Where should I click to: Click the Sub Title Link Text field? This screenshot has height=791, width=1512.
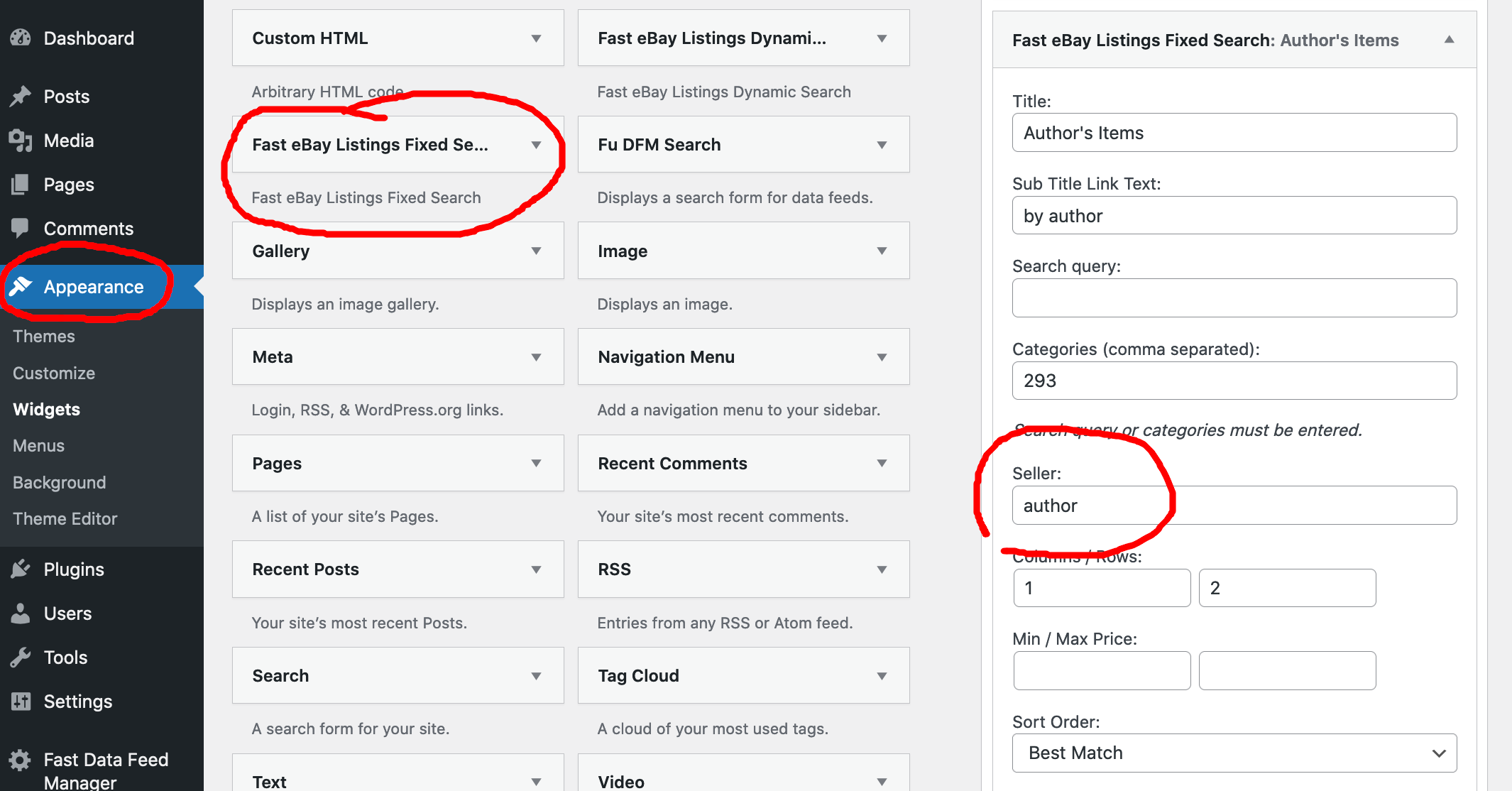pos(1234,215)
